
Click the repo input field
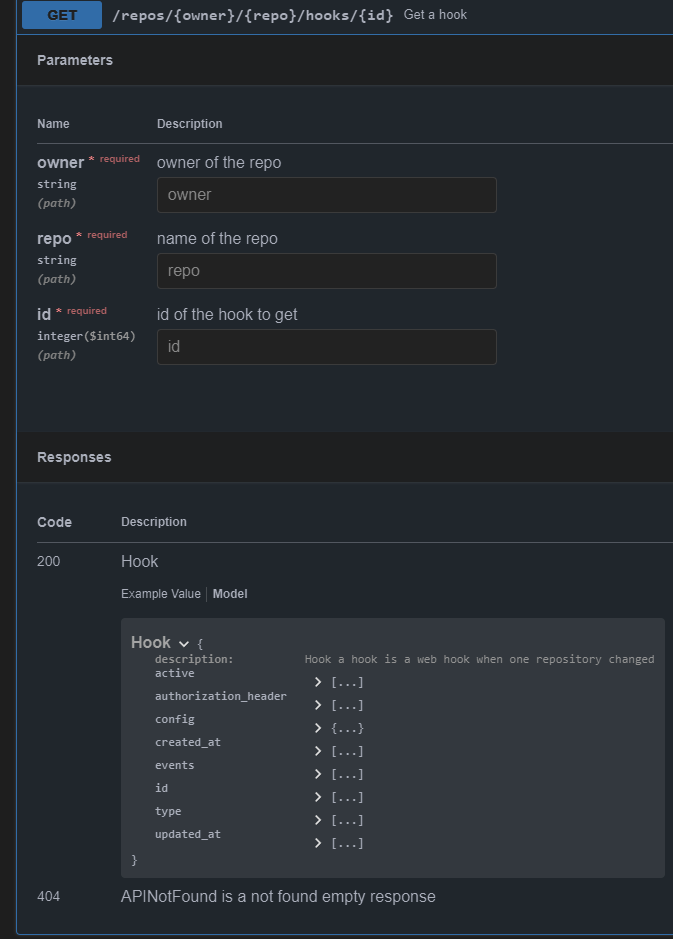pyautogui.click(x=326, y=271)
